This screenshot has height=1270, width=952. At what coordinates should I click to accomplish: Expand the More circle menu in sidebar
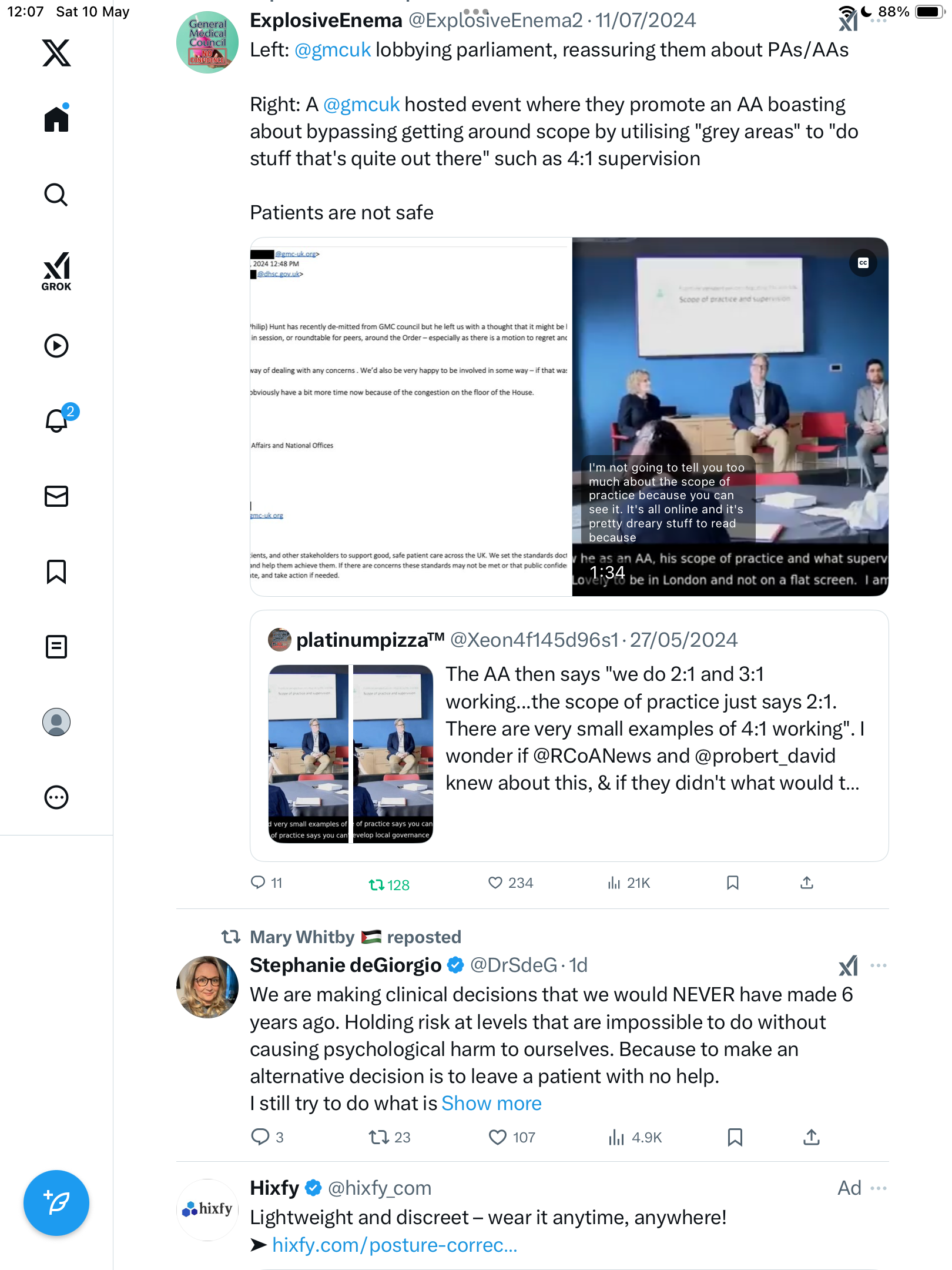pos(56,797)
